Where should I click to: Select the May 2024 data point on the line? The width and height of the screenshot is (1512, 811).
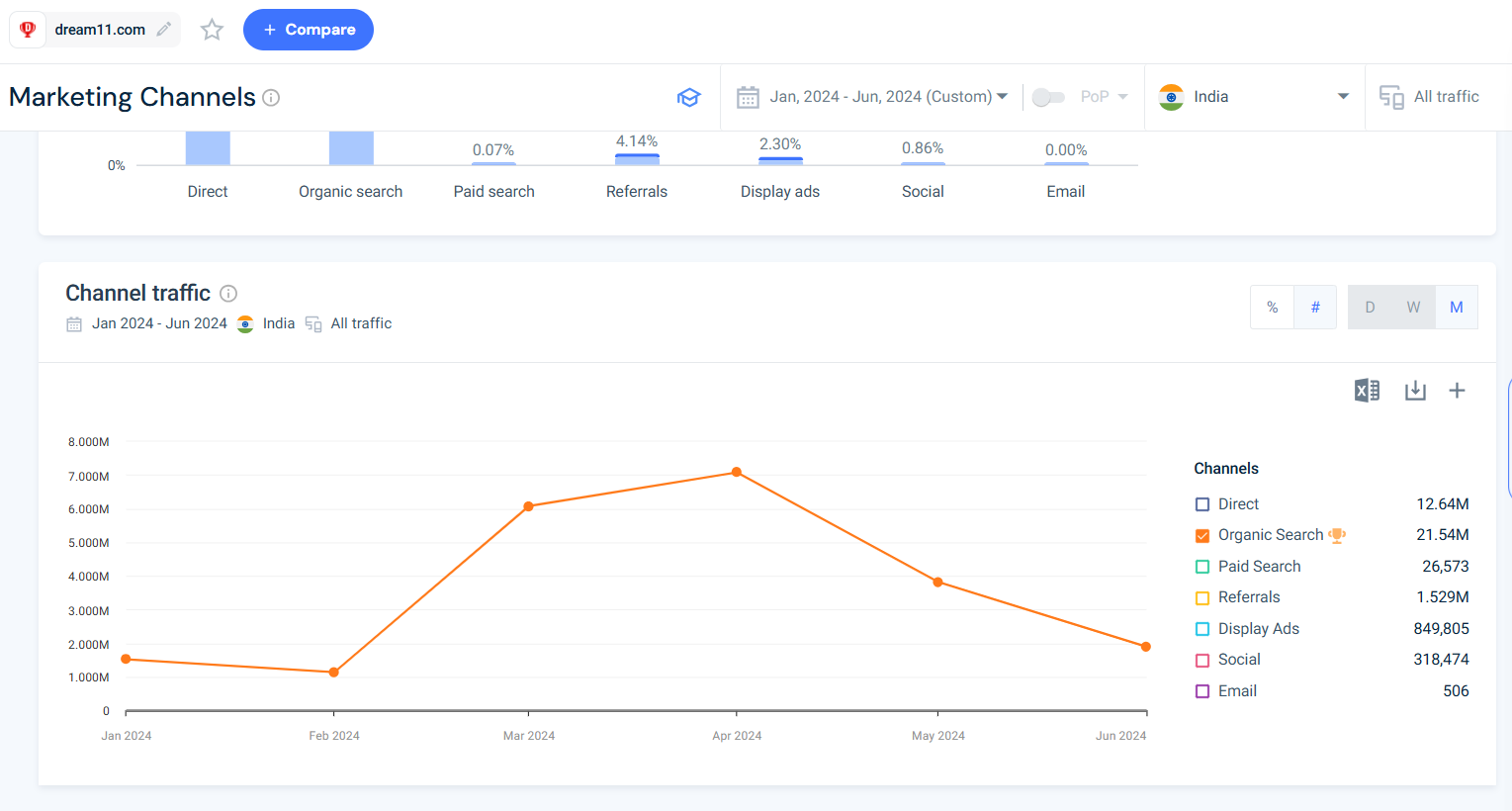click(937, 583)
